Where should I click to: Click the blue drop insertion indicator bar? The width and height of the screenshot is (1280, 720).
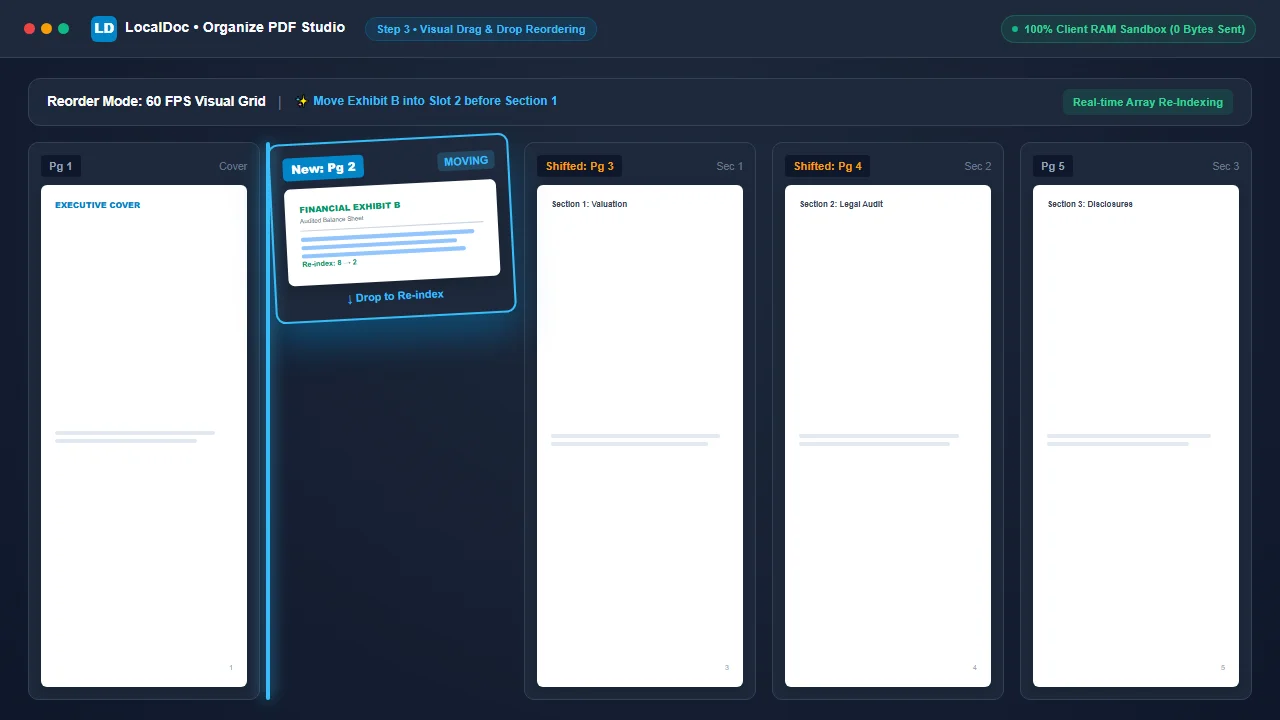pyautogui.click(x=268, y=420)
